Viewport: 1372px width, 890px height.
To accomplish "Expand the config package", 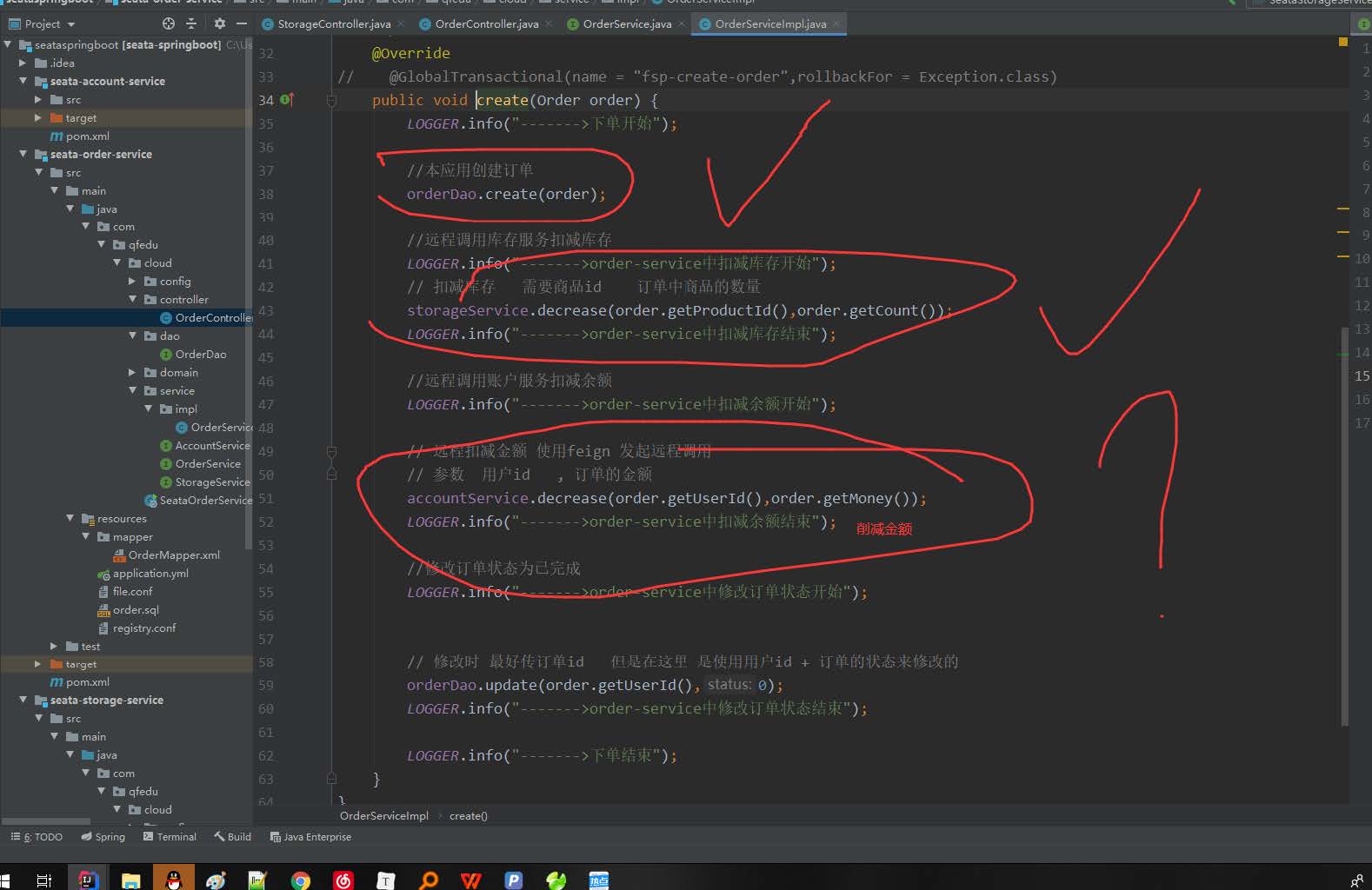I will click(132, 281).
